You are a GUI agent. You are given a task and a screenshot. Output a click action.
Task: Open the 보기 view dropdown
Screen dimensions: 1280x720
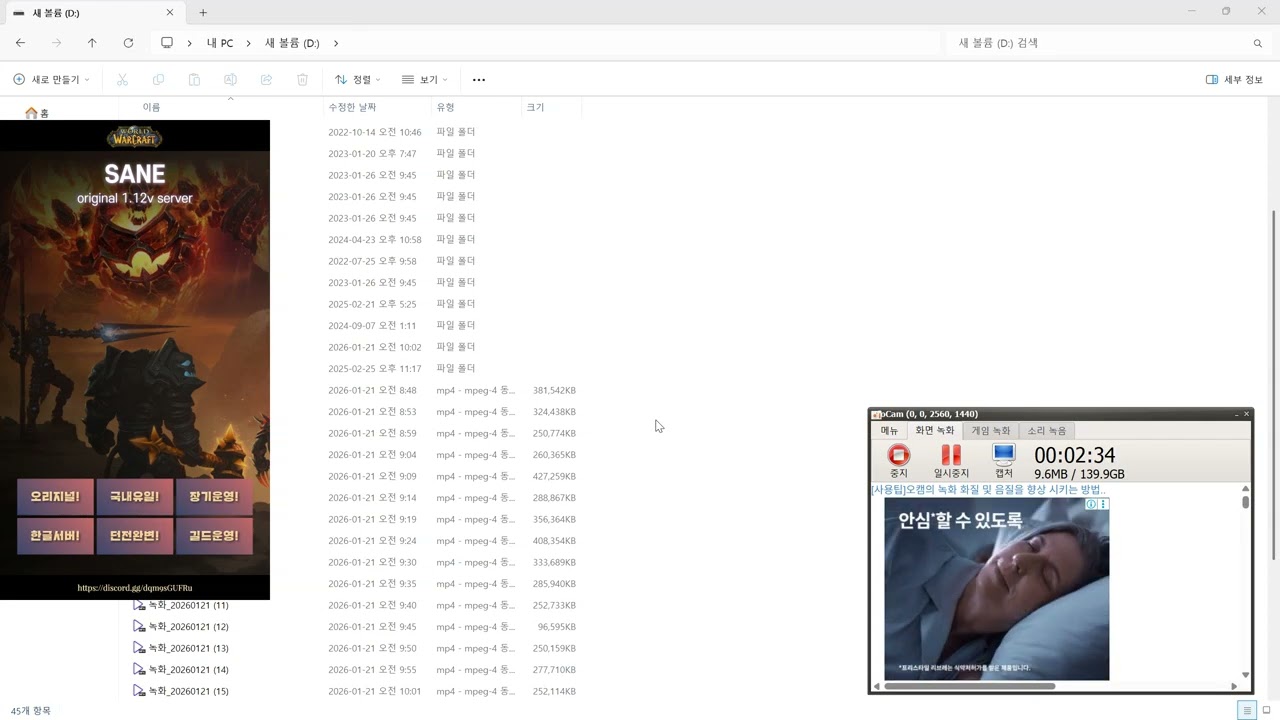(425, 79)
